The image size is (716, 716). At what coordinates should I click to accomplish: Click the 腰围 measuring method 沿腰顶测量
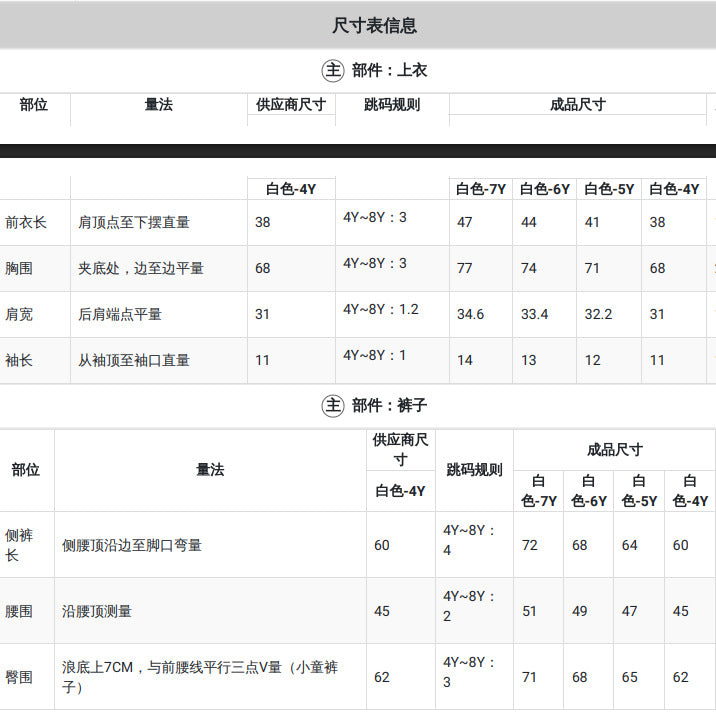(x=96, y=611)
